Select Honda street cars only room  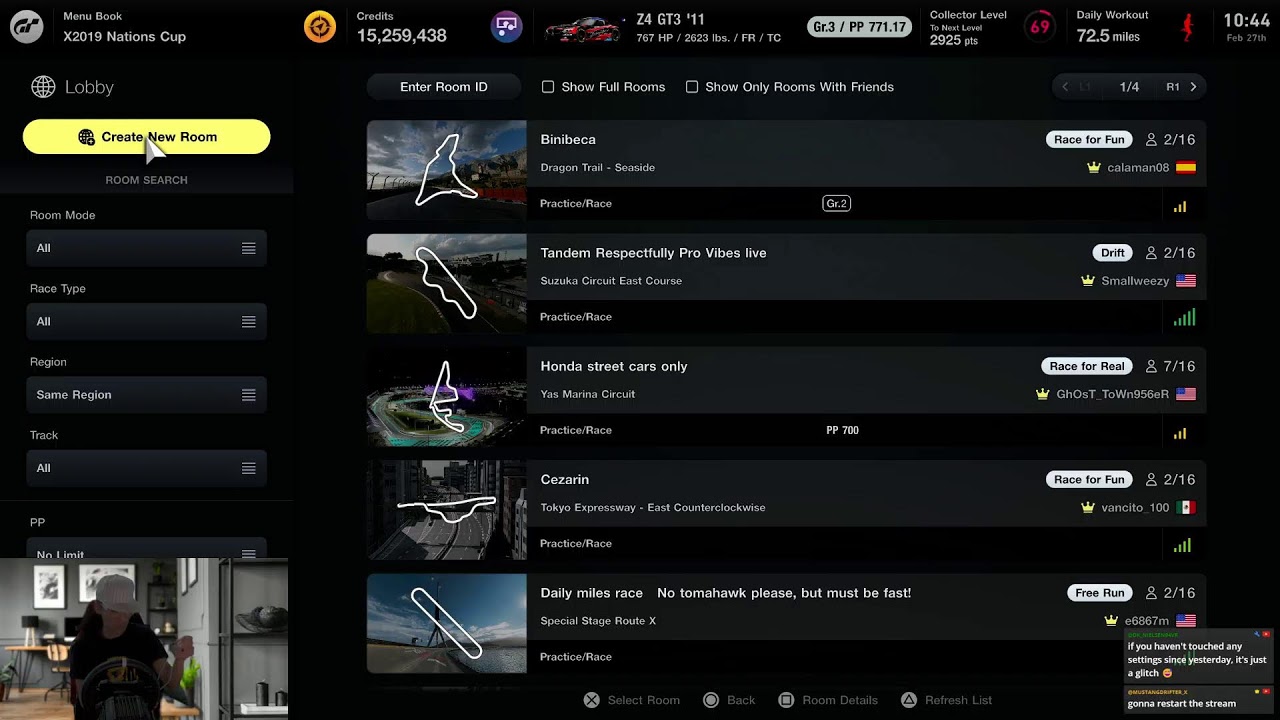point(614,366)
